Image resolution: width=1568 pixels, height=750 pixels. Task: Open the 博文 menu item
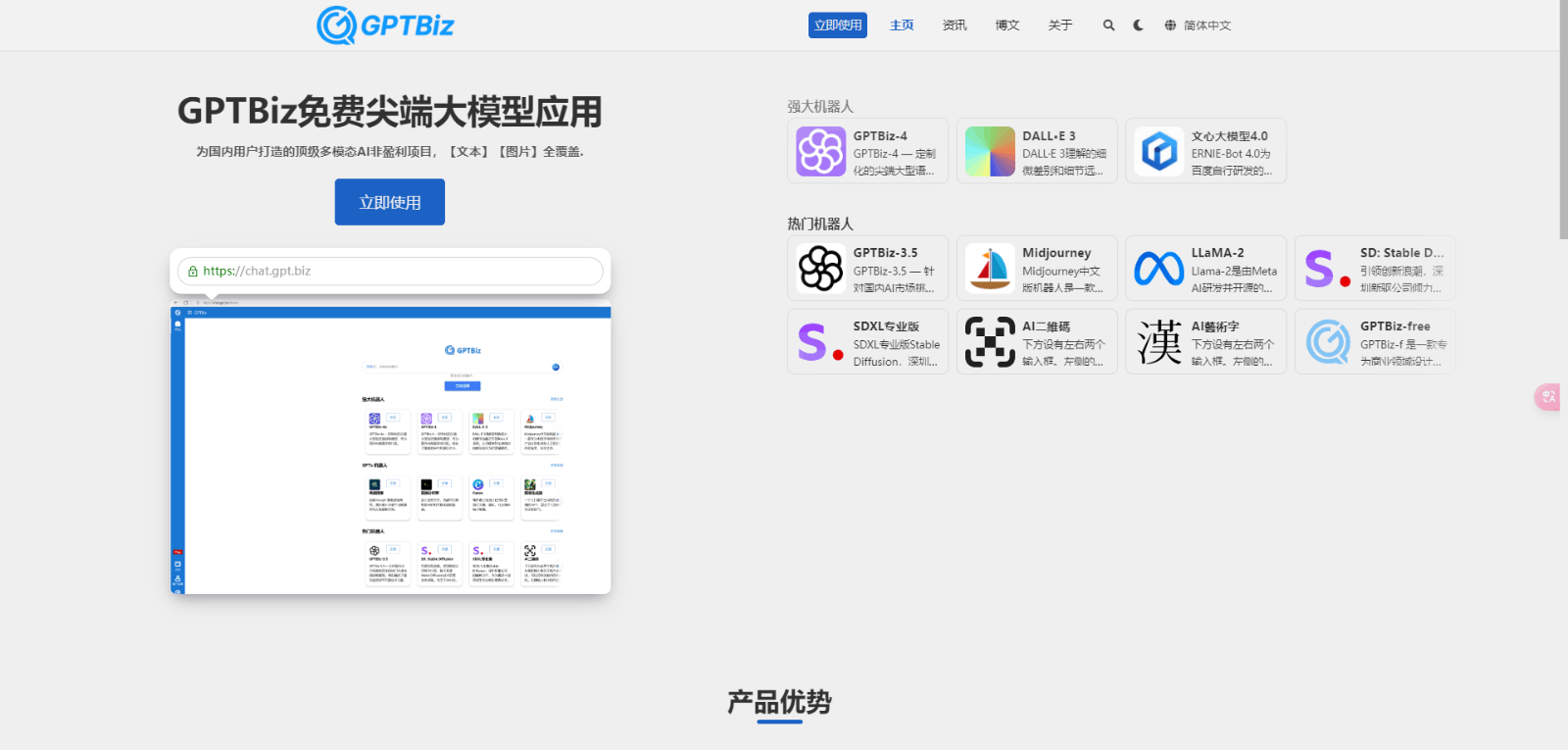[x=1007, y=25]
